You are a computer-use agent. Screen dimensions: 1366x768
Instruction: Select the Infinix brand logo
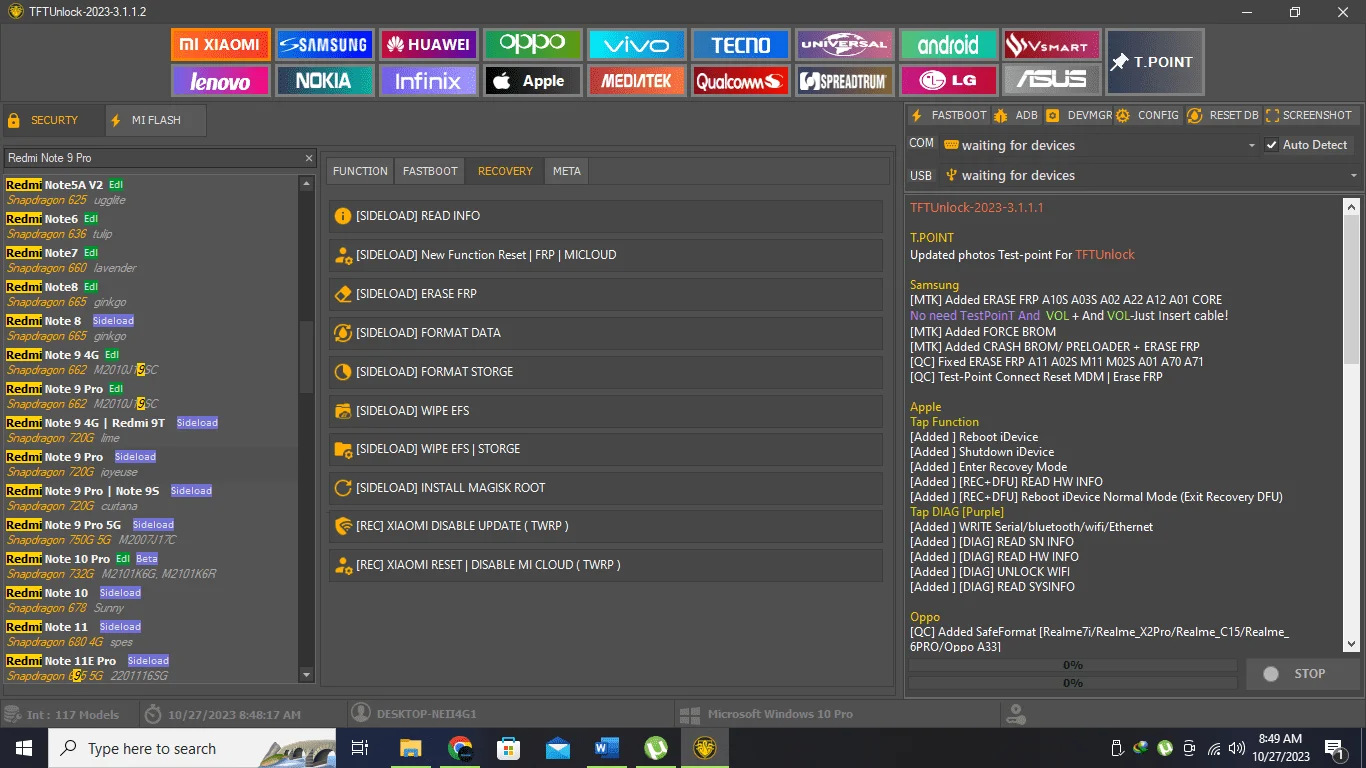pos(428,81)
